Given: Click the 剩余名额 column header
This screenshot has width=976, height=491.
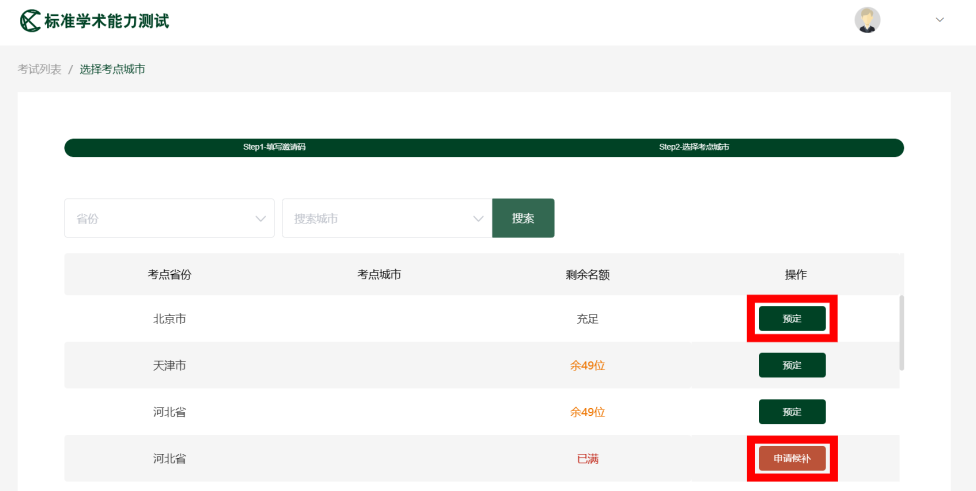Looking at the screenshot, I should (587, 274).
